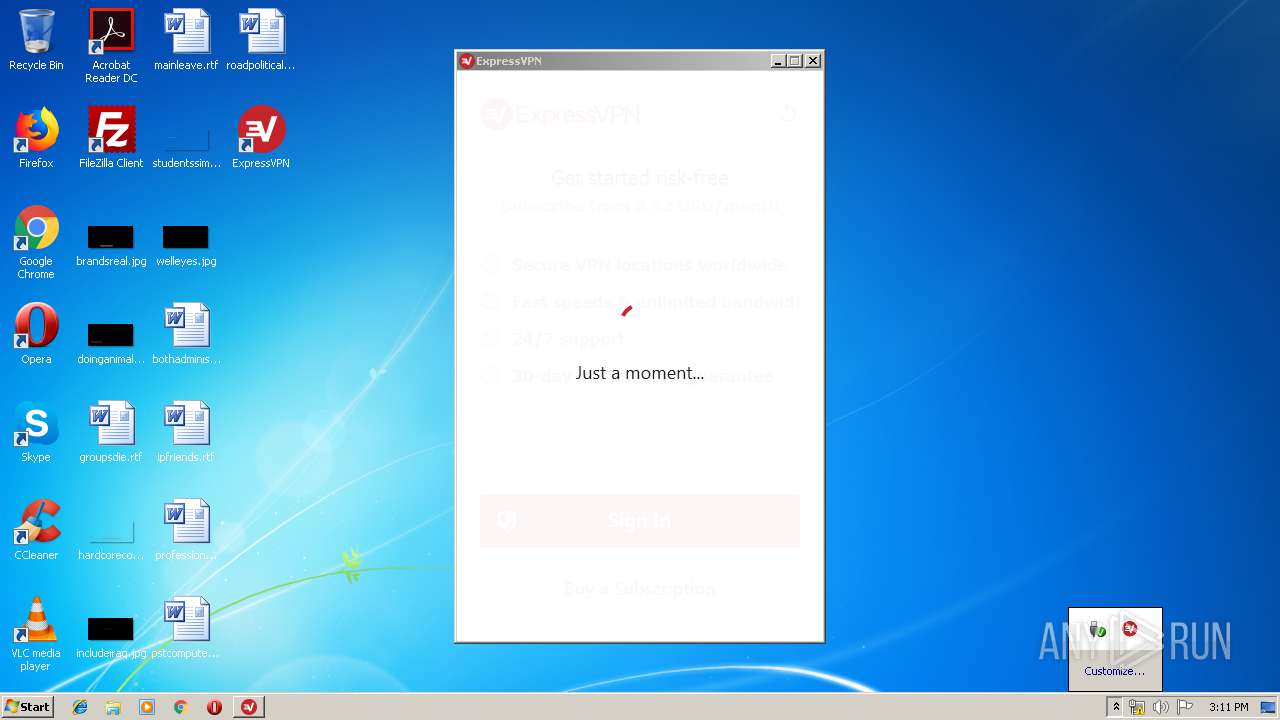Launch Chrome from the taskbar
Viewport: 1280px width, 720px height.
click(x=181, y=707)
